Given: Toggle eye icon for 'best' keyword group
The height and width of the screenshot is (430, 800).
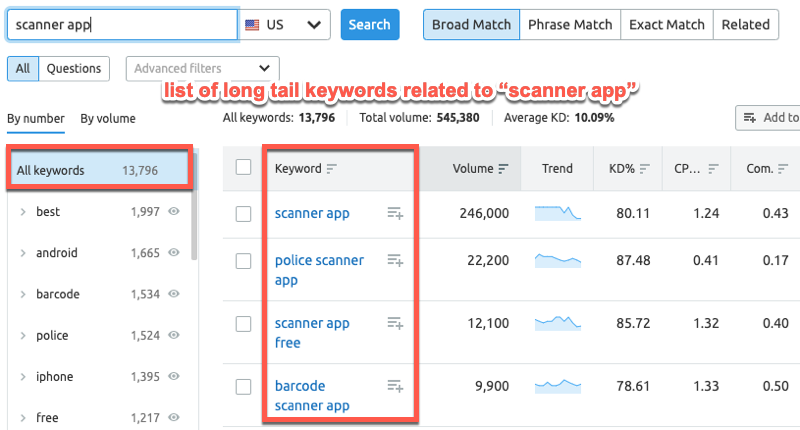Looking at the screenshot, I should coord(174,212).
